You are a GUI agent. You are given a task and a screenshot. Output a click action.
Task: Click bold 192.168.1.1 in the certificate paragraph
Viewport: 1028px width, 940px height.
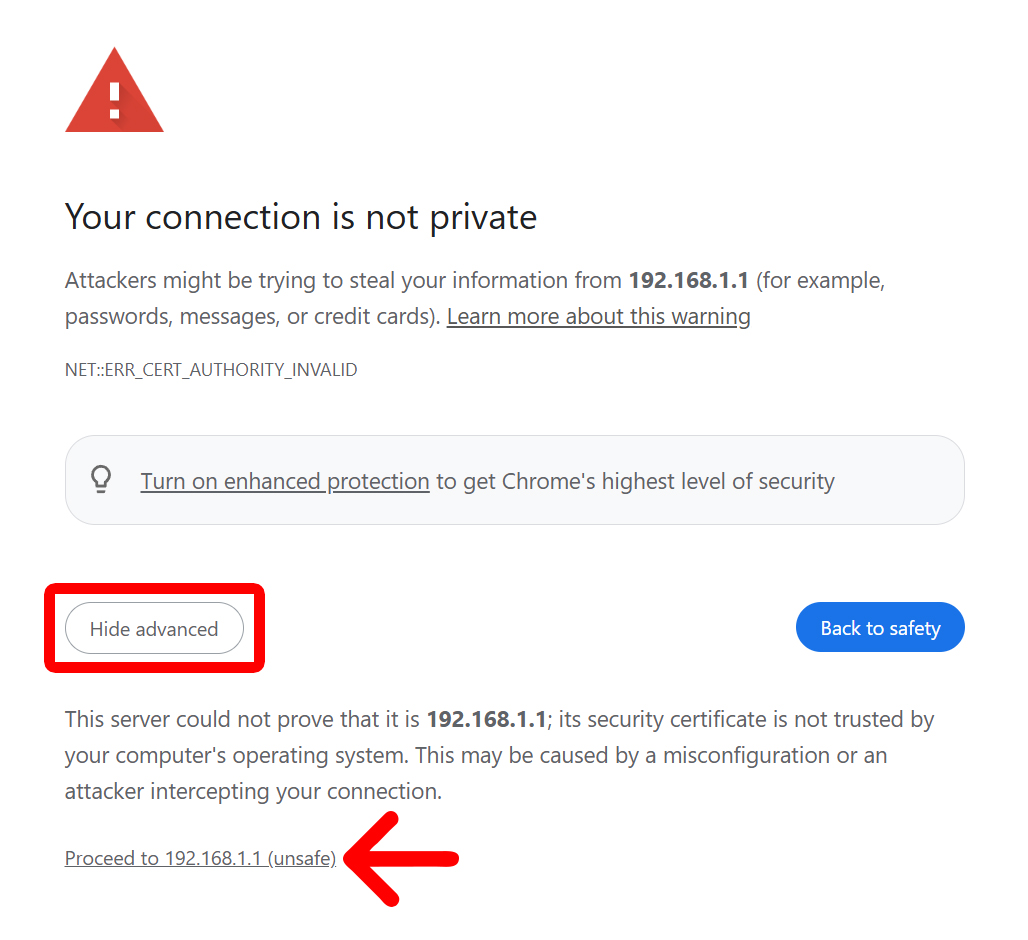486,719
